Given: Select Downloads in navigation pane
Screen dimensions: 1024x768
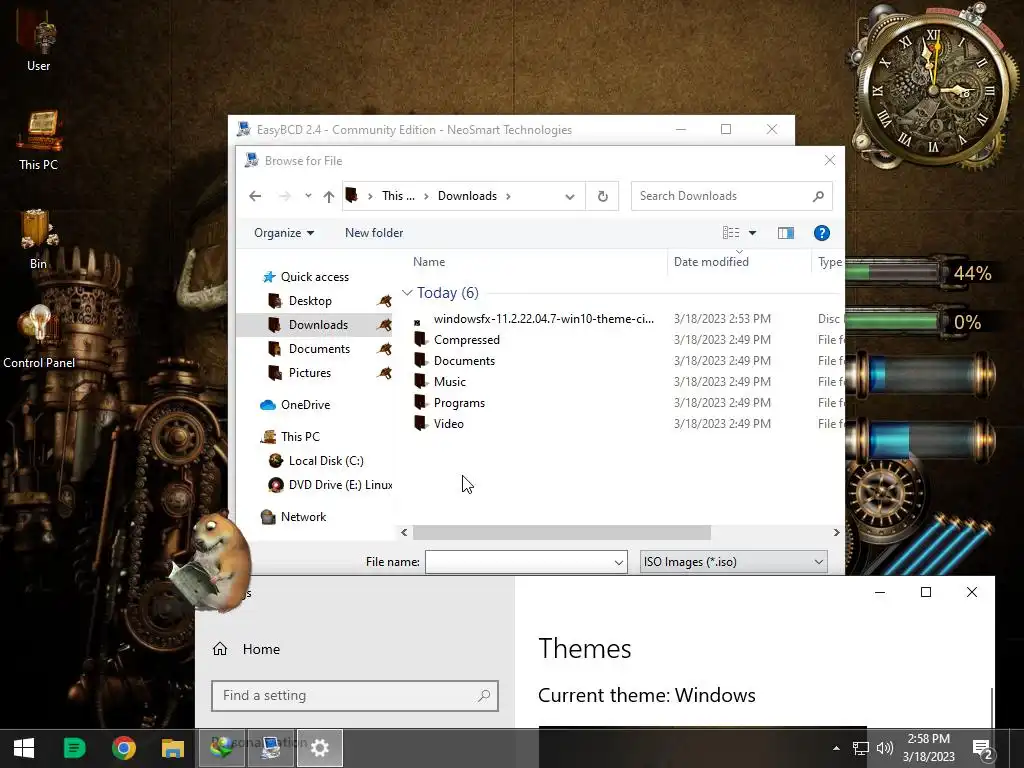Looking at the screenshot, I should (318, 325).
